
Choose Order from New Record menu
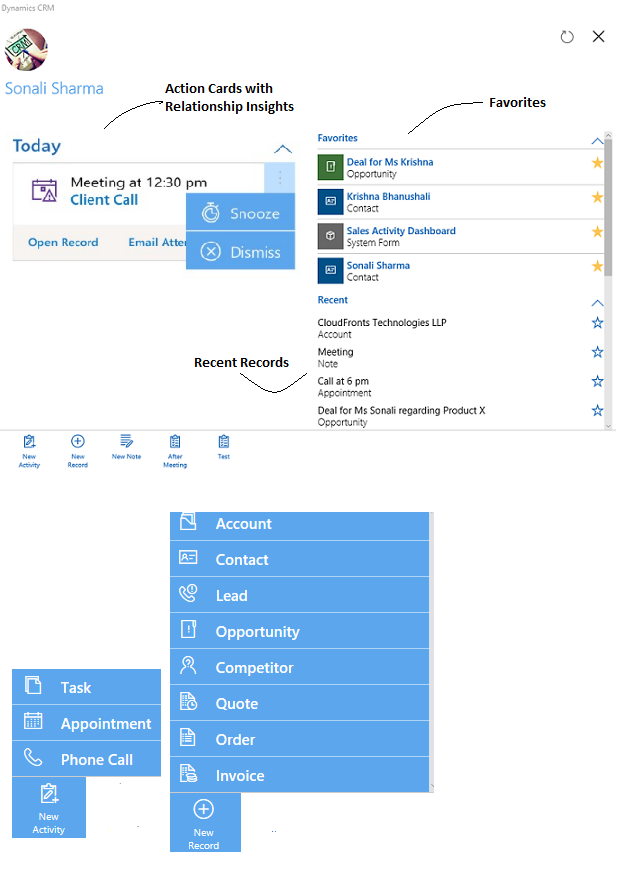pos(299,739)
